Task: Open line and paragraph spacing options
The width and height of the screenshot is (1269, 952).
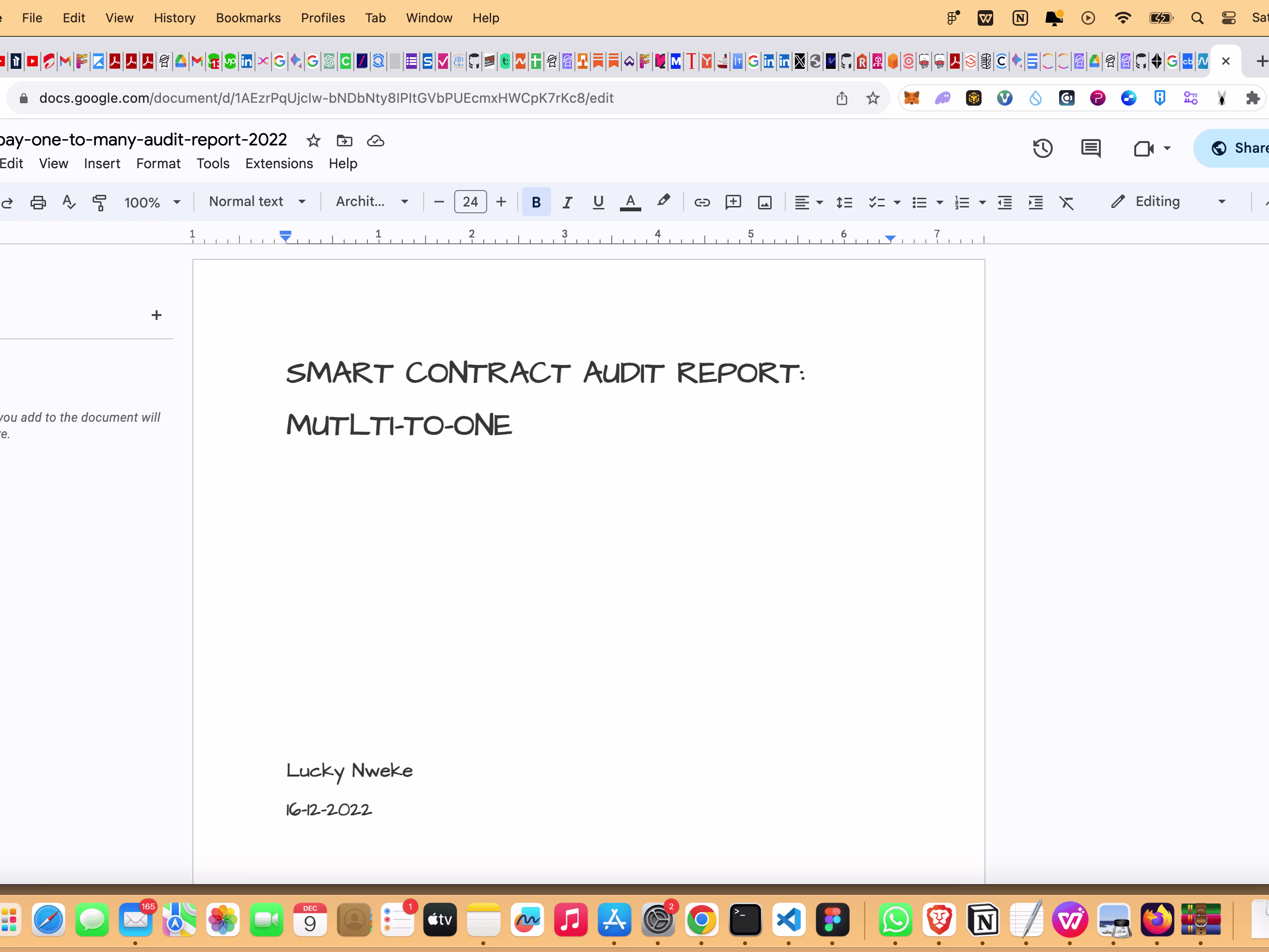Action: (x=844, y=202)
